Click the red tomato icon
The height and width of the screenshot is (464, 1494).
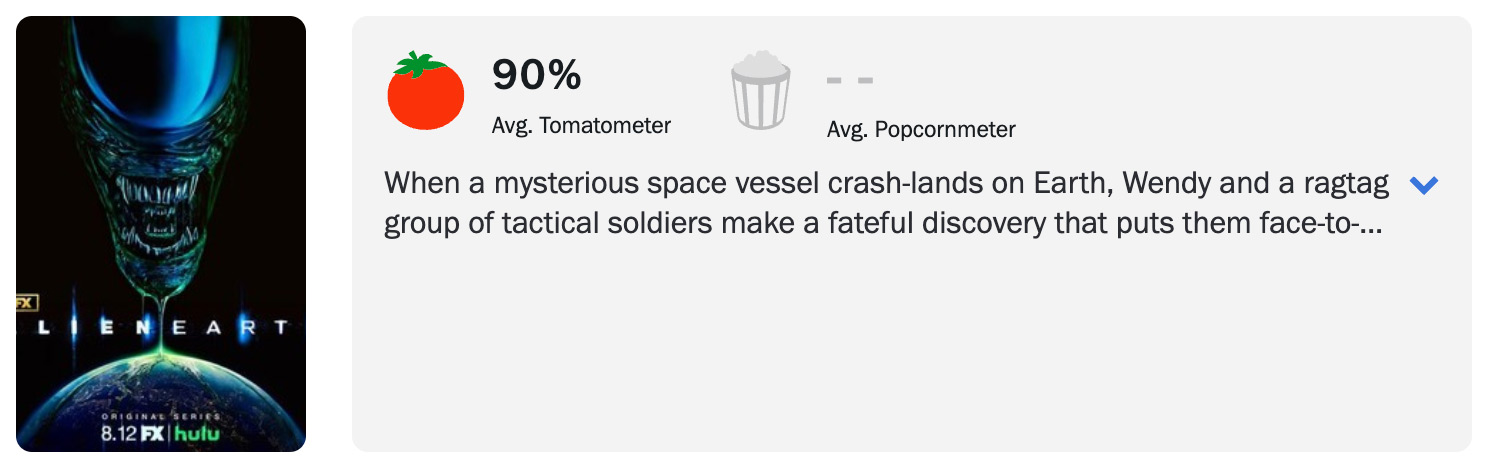click(425, 92)
